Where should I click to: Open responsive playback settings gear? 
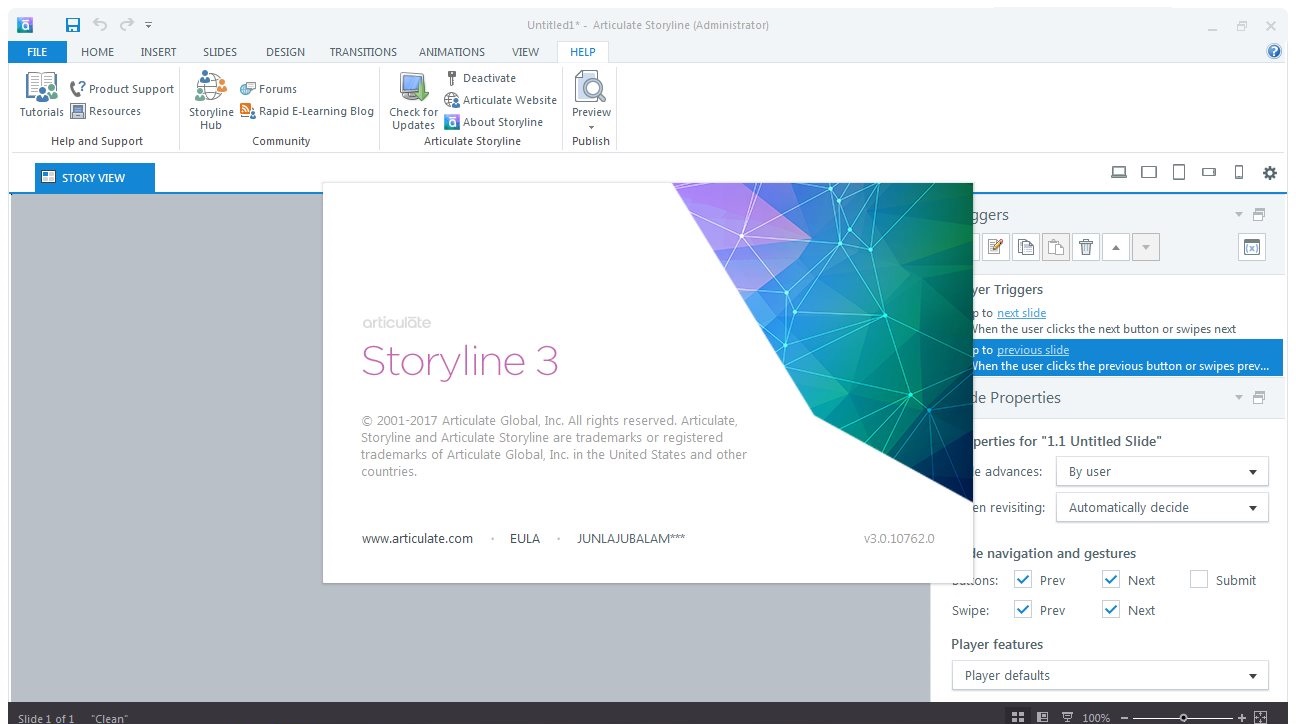pos(1270,172)
